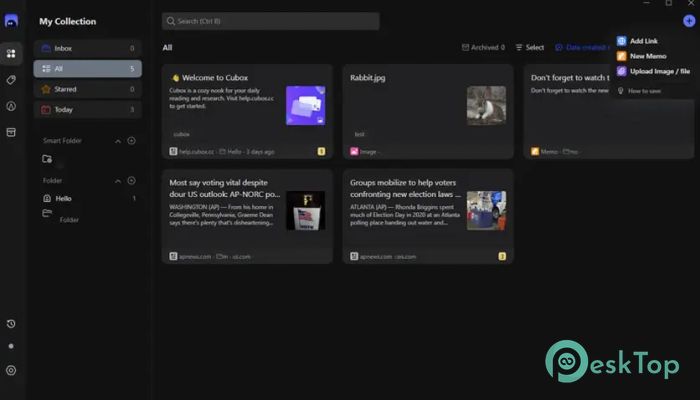Choose Add Link from the menu
This screenshot has height=400, width=700.
point(644,41)
